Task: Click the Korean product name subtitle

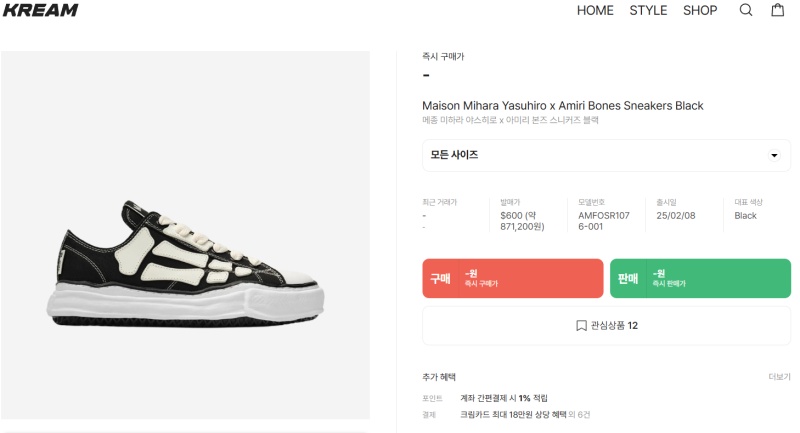Action: (510, 120)
